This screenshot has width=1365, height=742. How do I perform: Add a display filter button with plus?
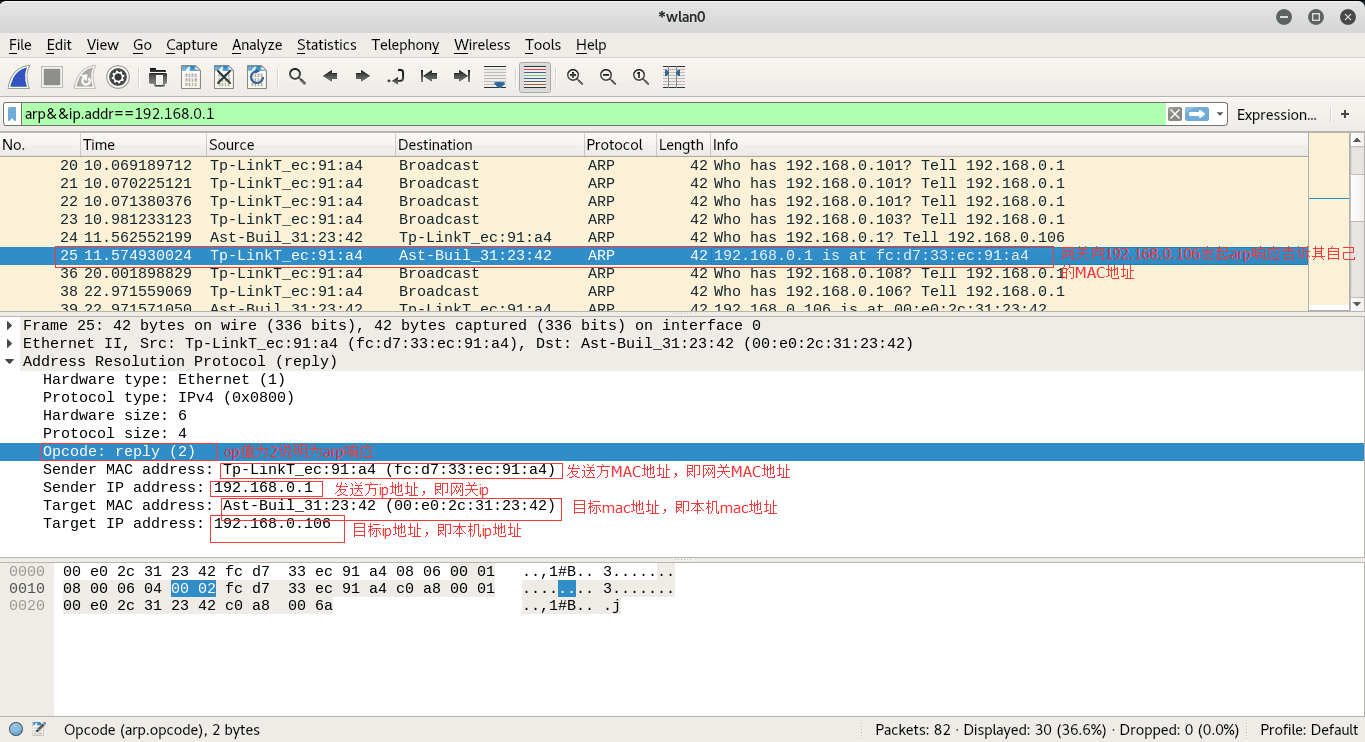(1345, 114)
